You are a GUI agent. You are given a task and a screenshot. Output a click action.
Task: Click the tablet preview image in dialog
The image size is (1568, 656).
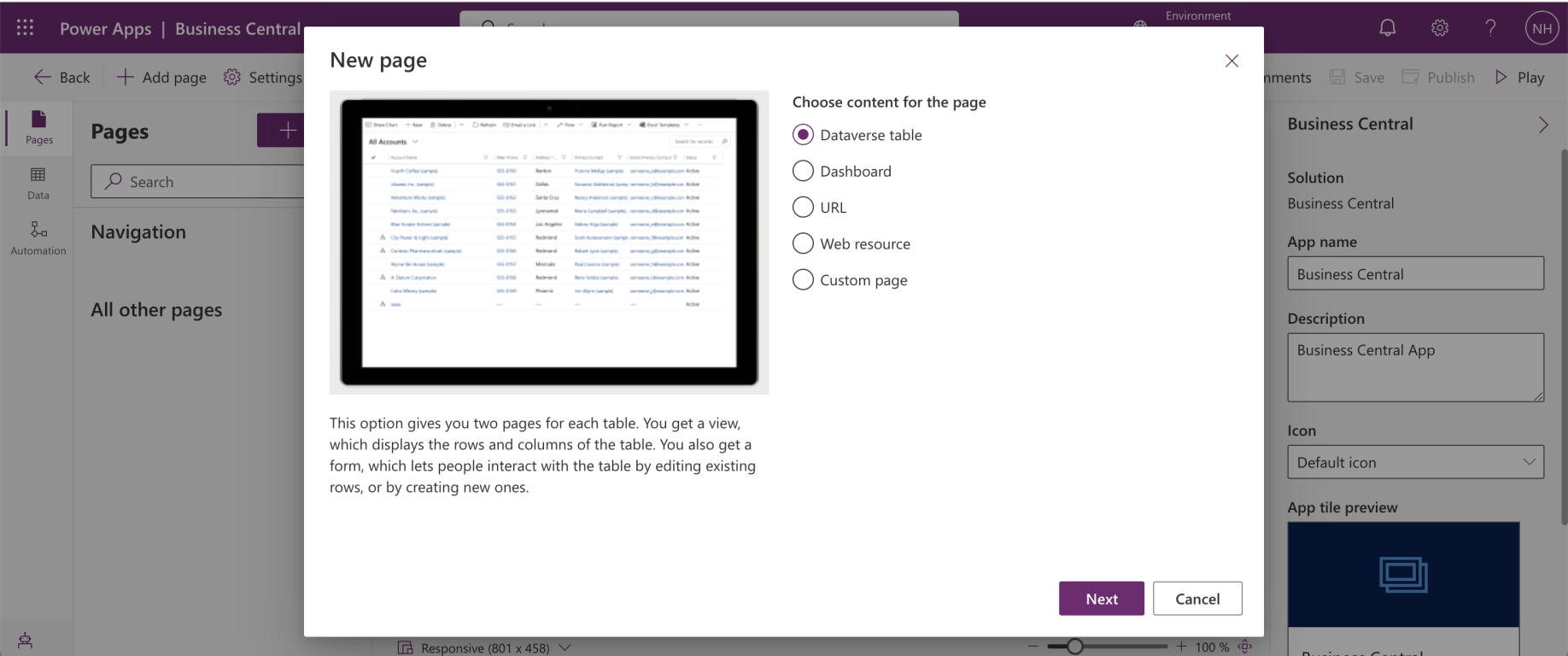pyautogui.click(x=549, y=243)
